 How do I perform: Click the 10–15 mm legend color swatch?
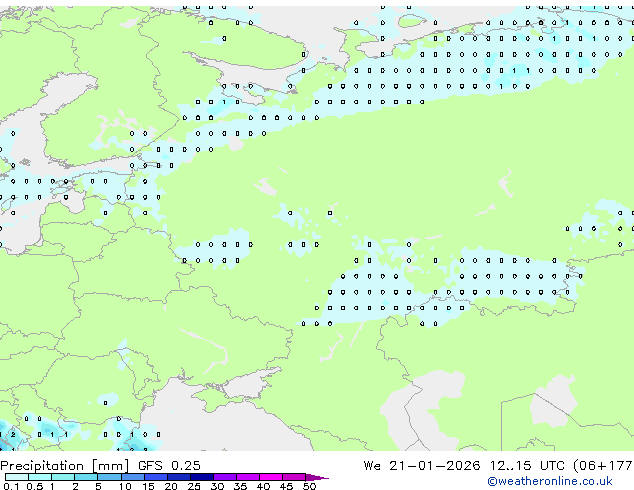(132, 477)
